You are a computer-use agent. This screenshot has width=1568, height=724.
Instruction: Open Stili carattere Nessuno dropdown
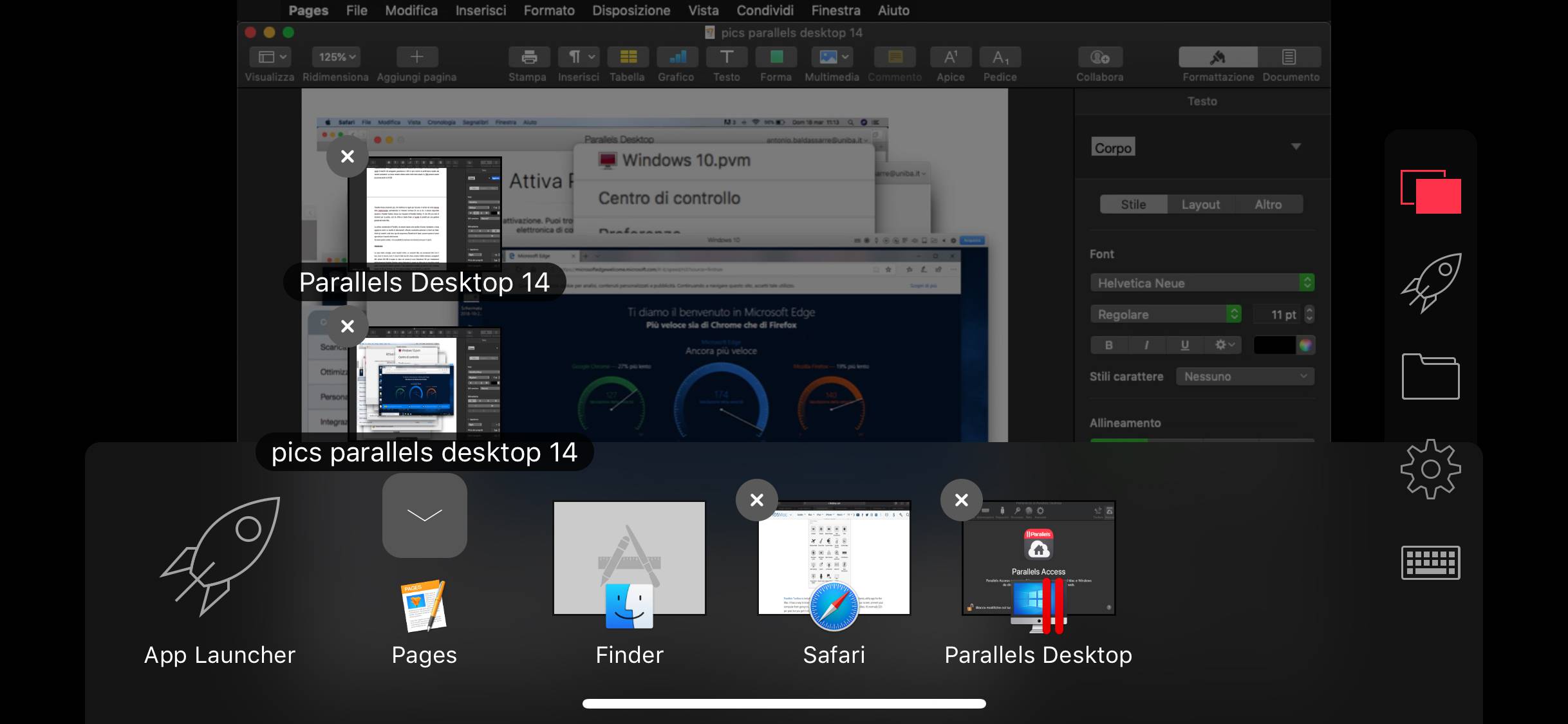tap(1245, 376)
